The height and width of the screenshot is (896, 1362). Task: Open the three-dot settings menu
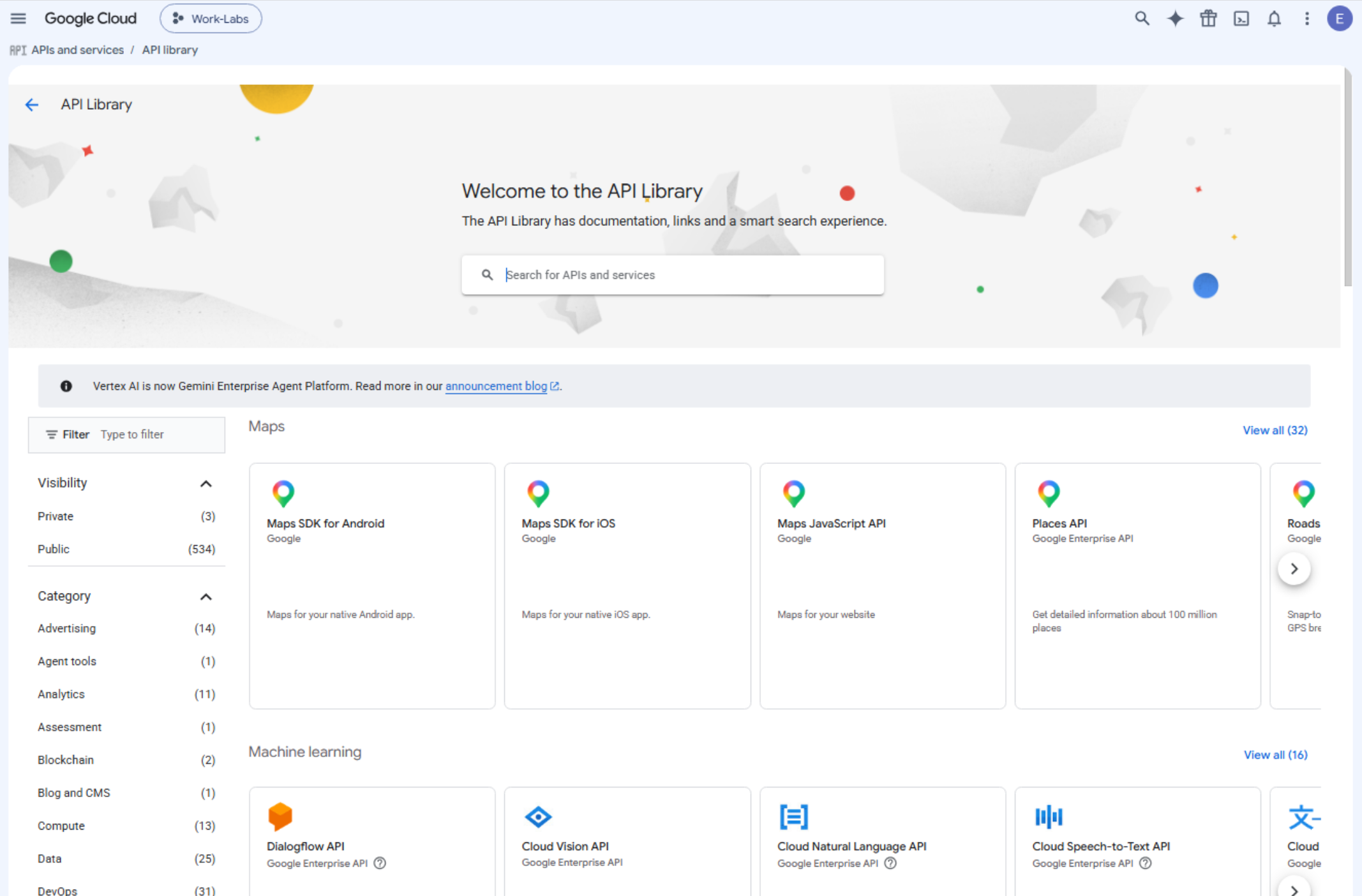(1306, 19)
